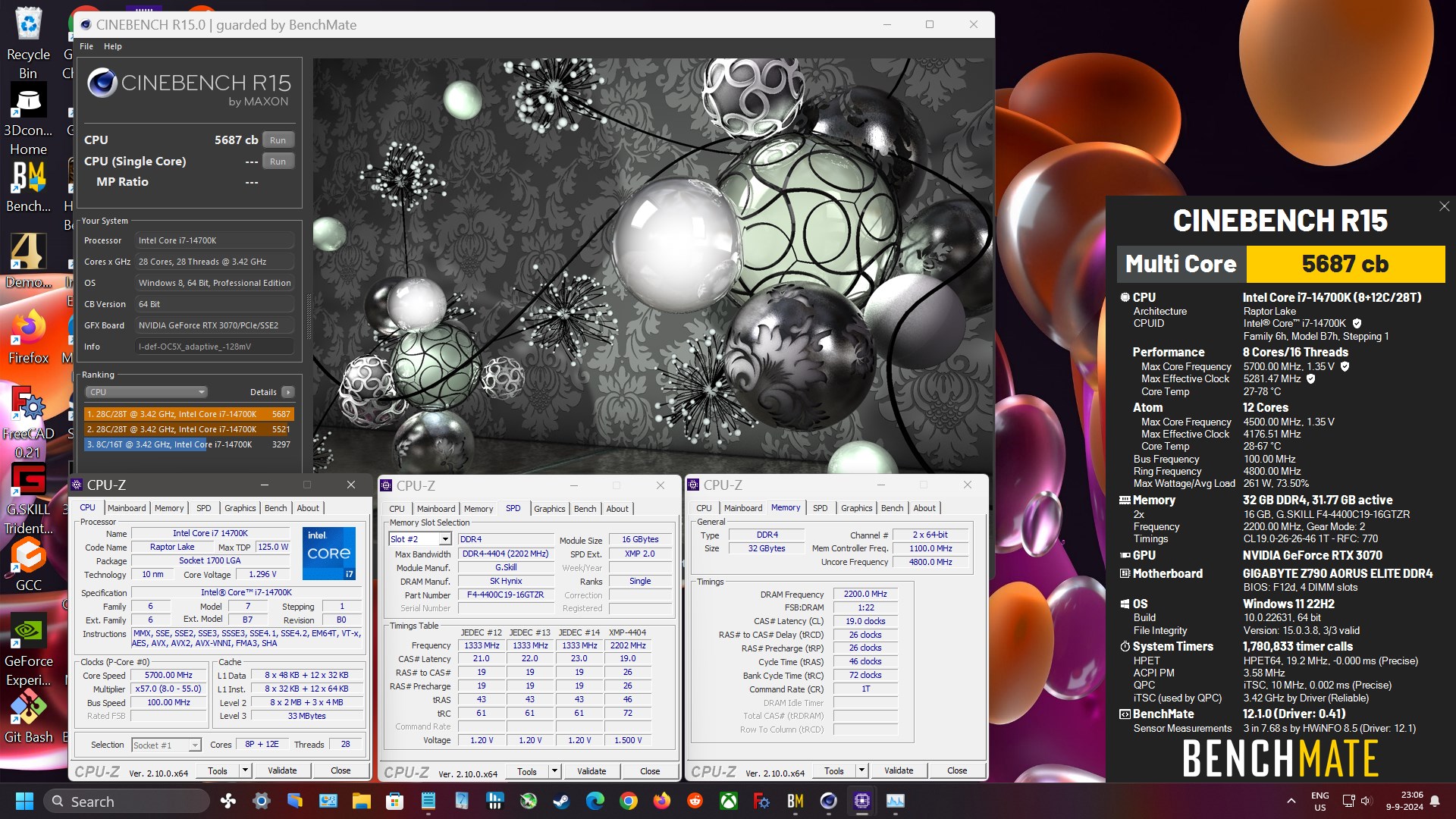Screen dimensions: 1456x819
Task: Open CPU tab in right CPU-Z window
Action: click(704, 508)
